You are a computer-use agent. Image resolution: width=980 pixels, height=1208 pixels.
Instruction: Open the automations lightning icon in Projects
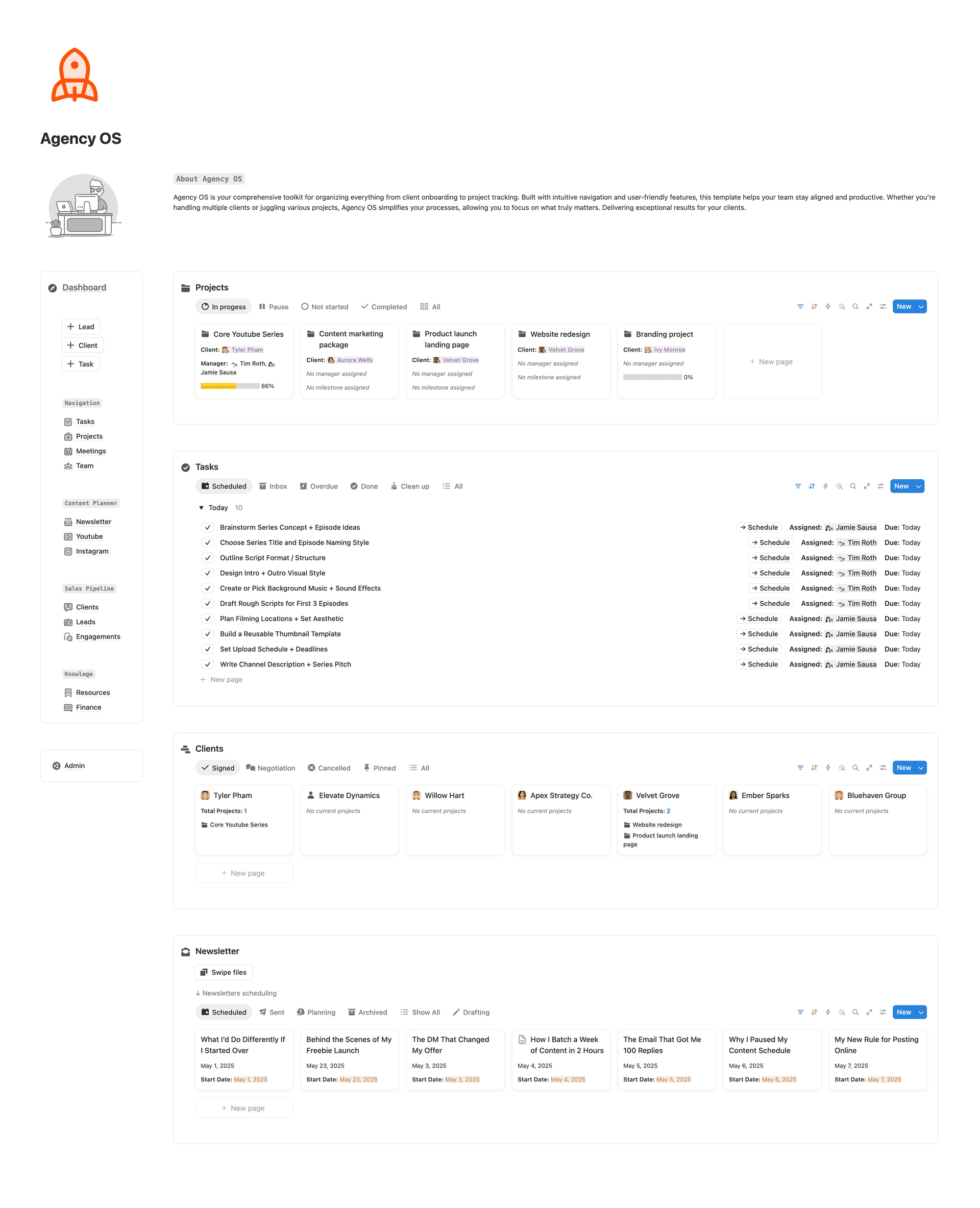click(827, 307)
